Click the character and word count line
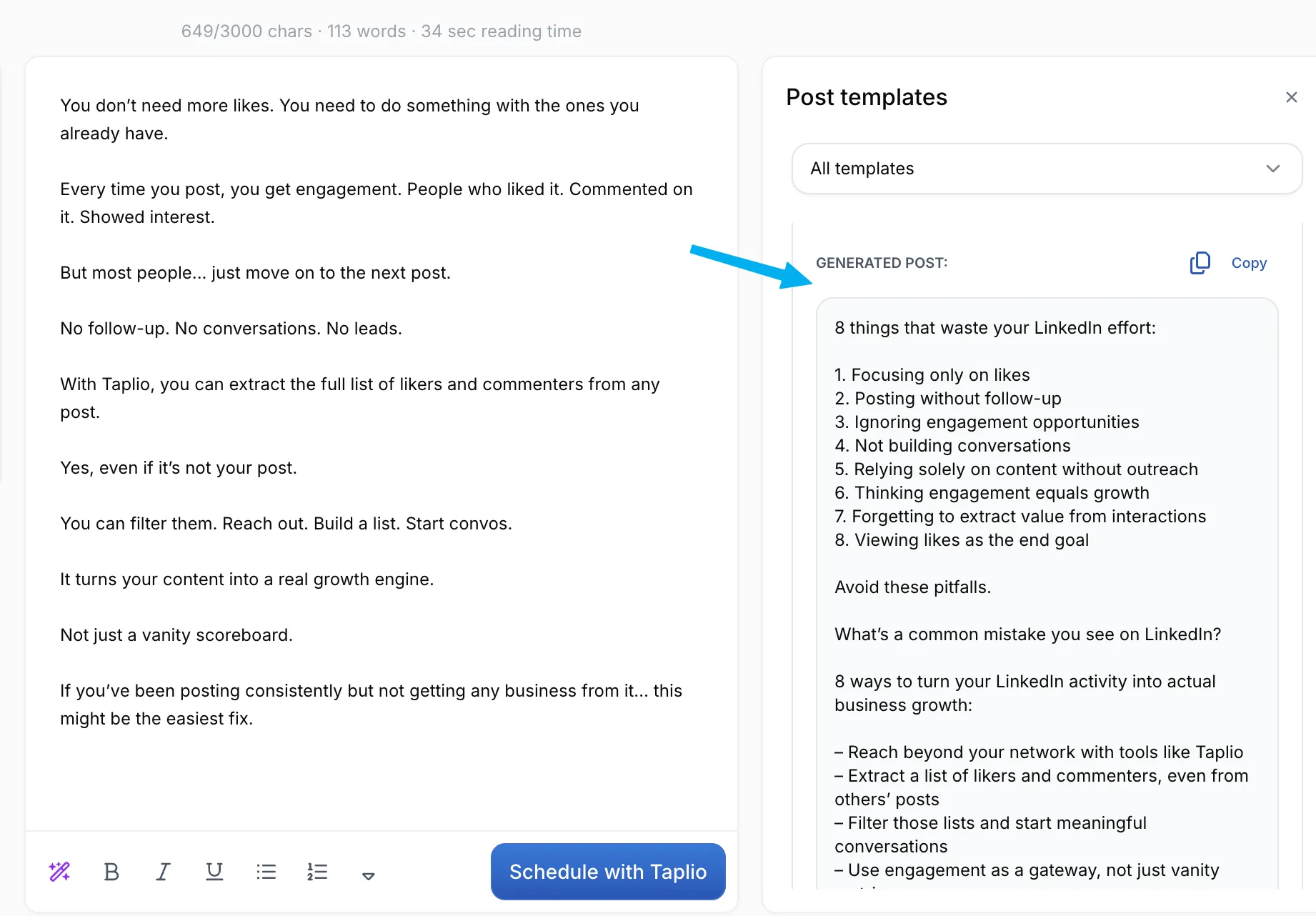Viewport: 1316px width, 916px height. pyautogui.click(x=382, y=31)
